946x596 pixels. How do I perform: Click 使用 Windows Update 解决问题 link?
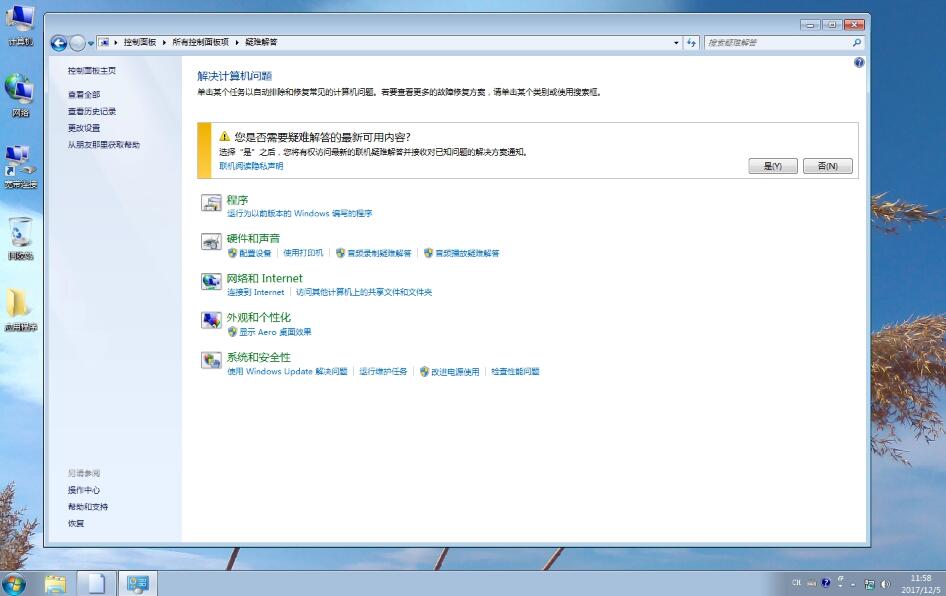tap(287, 372)
